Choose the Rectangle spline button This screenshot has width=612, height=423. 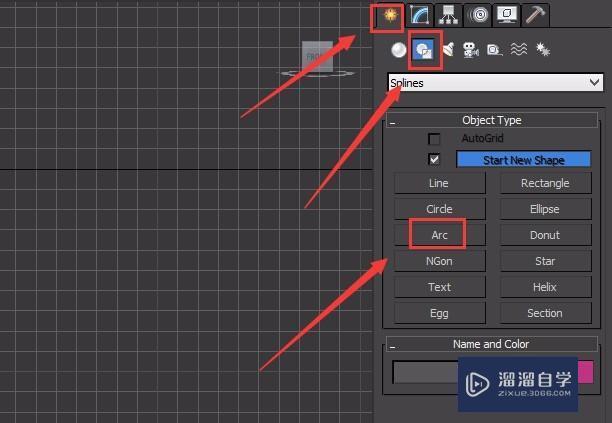(546, 183)
